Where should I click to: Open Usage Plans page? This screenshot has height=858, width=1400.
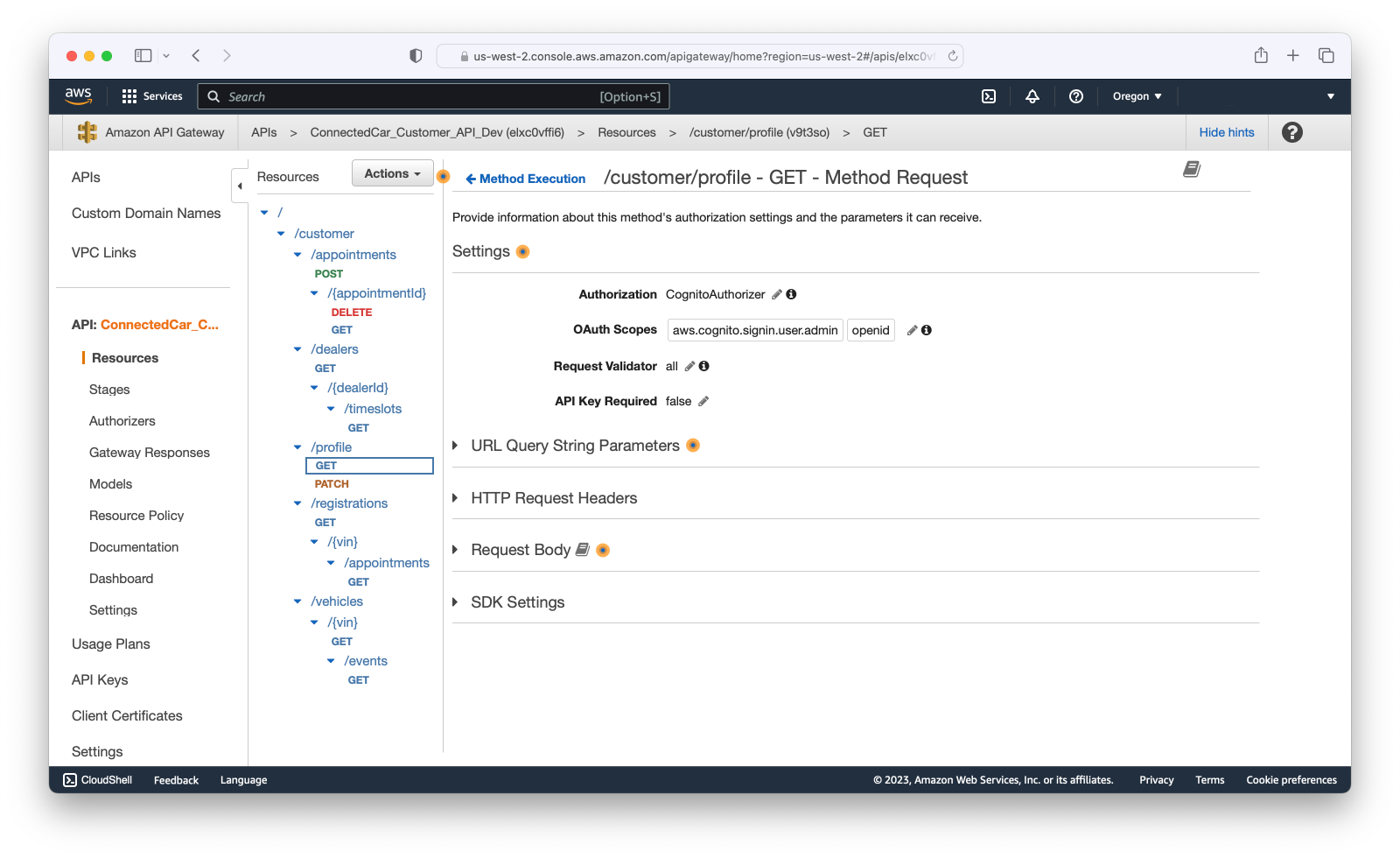click(x=111, y=644)
